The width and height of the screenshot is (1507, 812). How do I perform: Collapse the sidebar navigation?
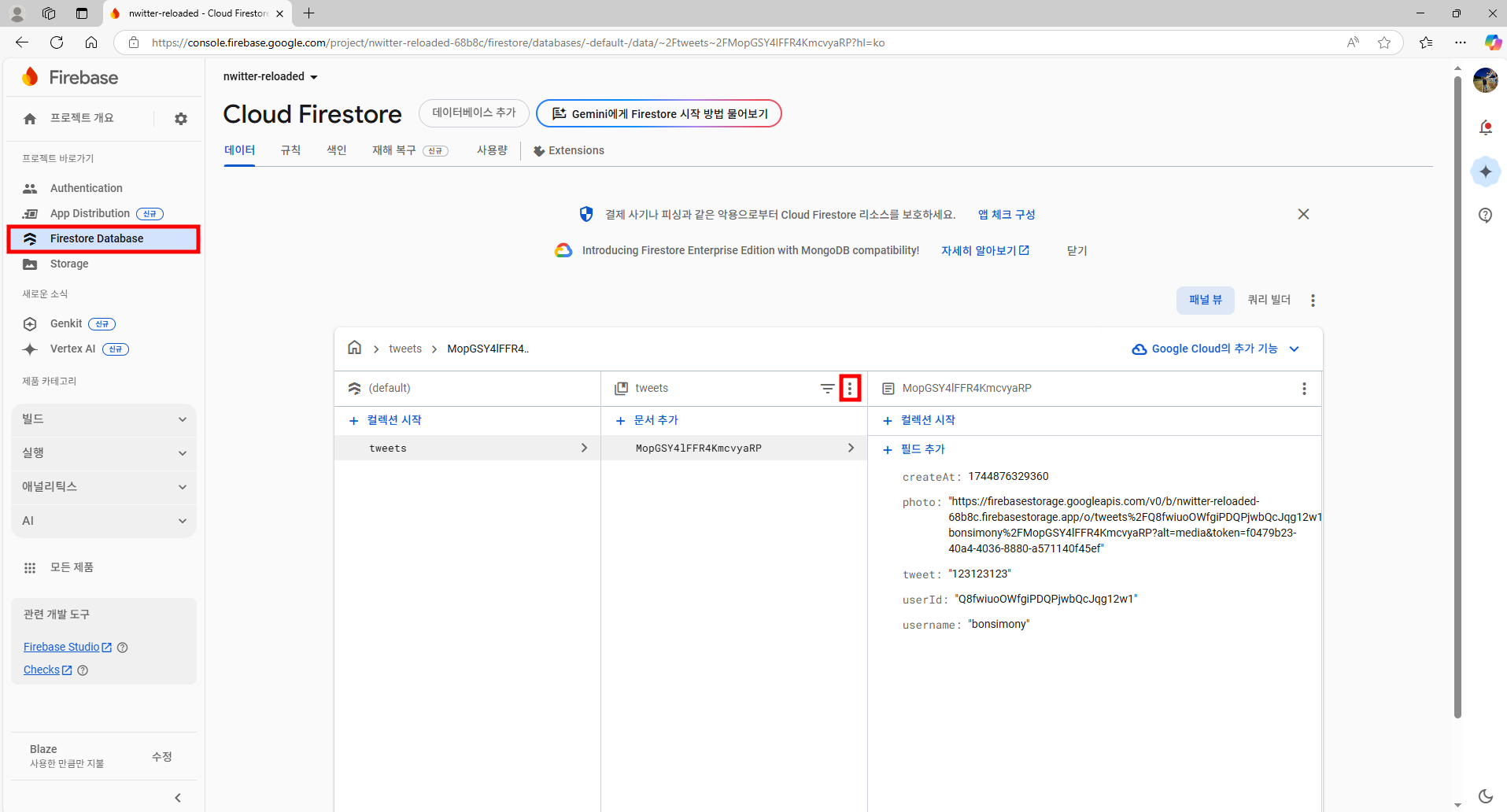pyautogui.click(x=178, y=798)
